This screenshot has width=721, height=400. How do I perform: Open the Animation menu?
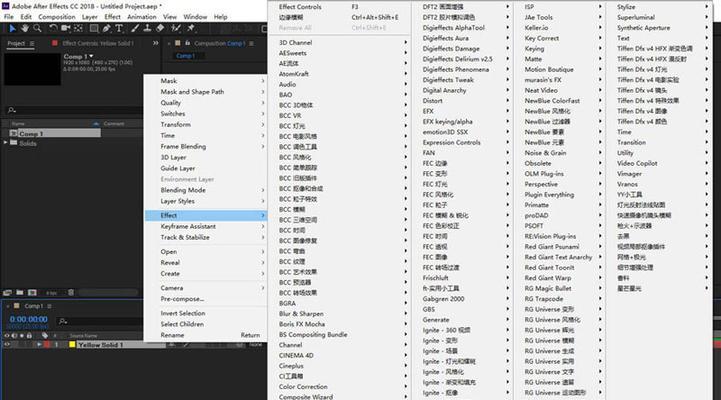[142, 17]
